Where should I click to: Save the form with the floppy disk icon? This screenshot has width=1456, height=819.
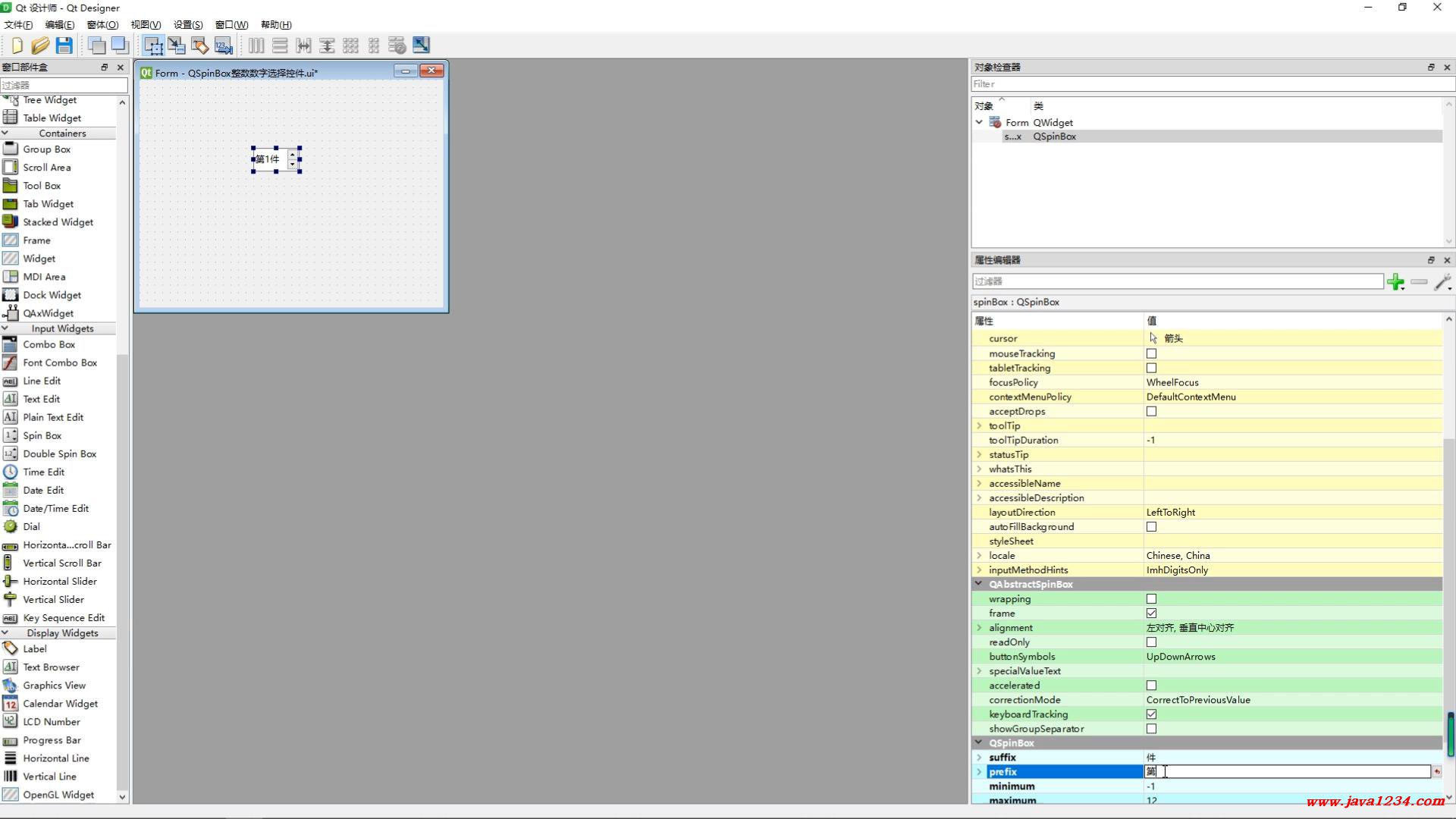tap(64, 45)
